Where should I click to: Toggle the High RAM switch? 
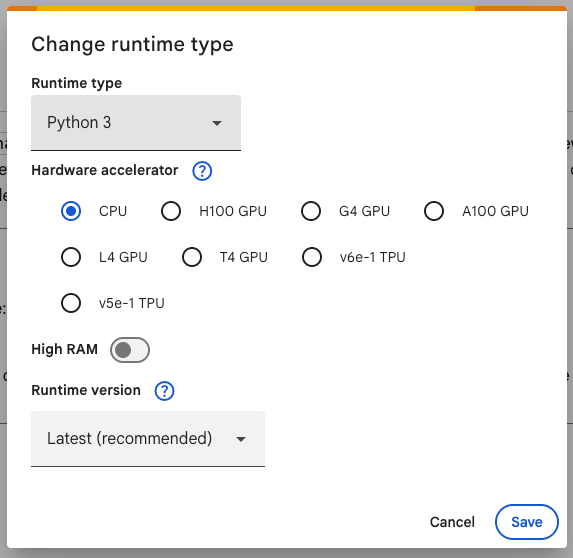pos(130,350)
